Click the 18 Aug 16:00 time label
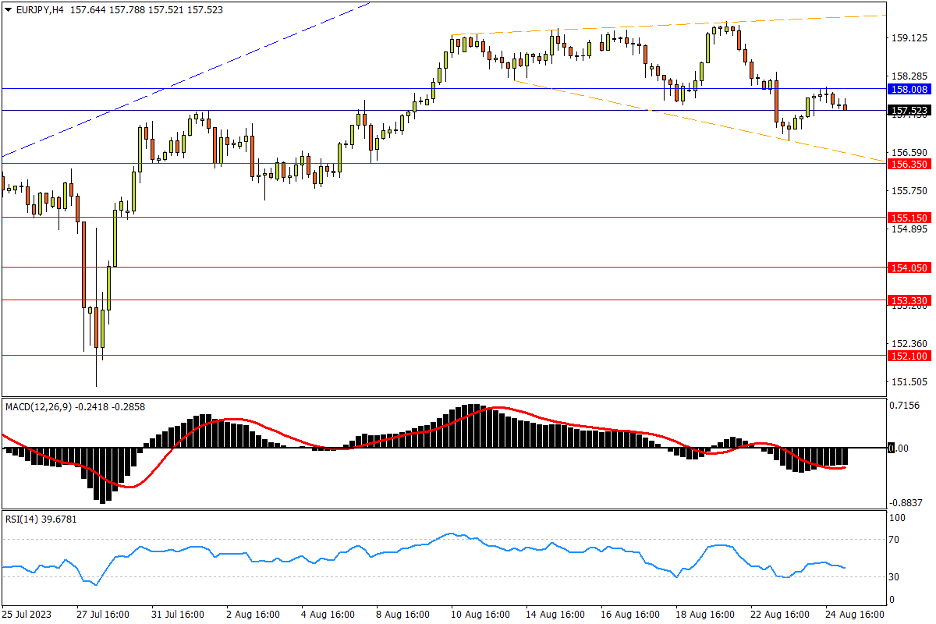The width and height of the screenshot is (936, 624). (706, 612)
